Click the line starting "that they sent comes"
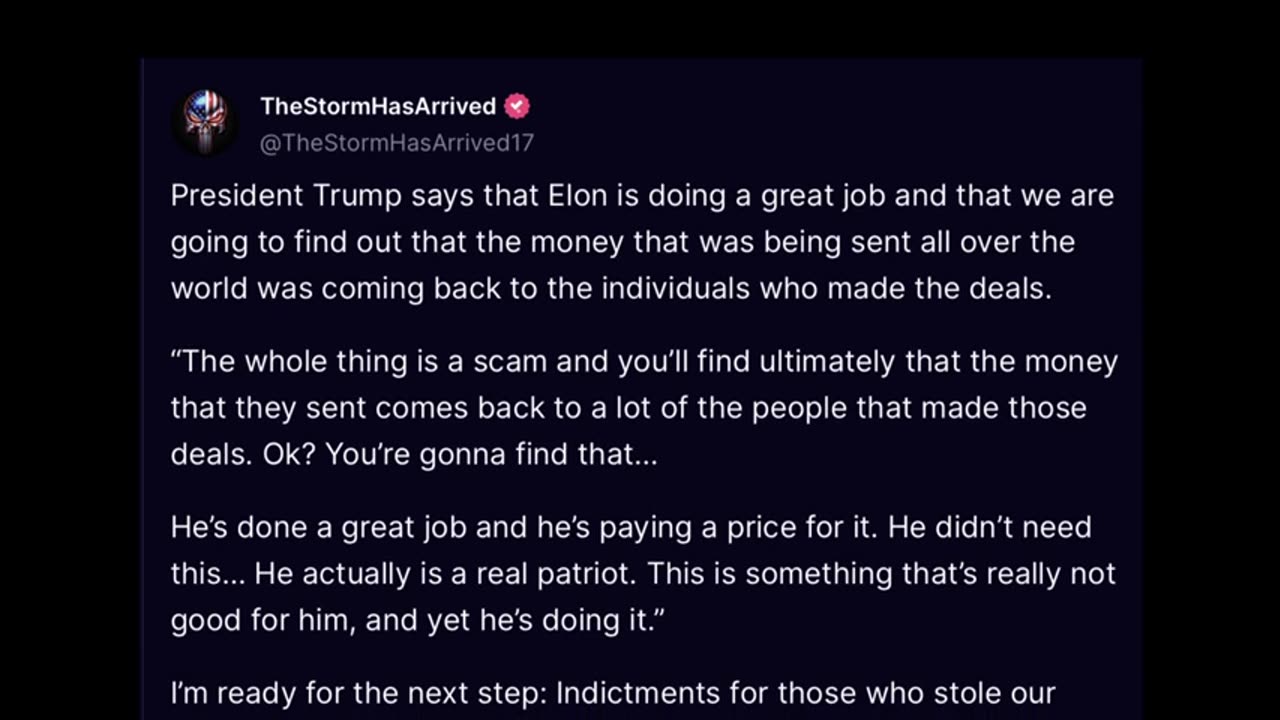The height and width of the screenshot is (720, 1280). click(628, 408)
